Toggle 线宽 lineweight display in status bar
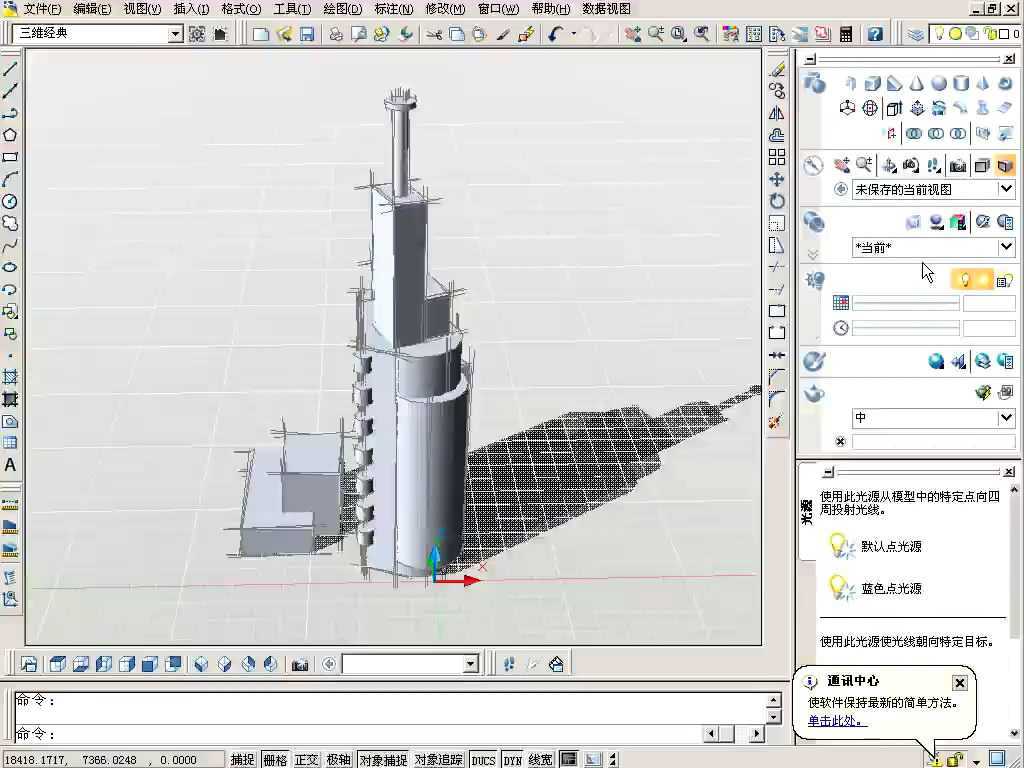1024x768 pixels. tap(540, 760)
